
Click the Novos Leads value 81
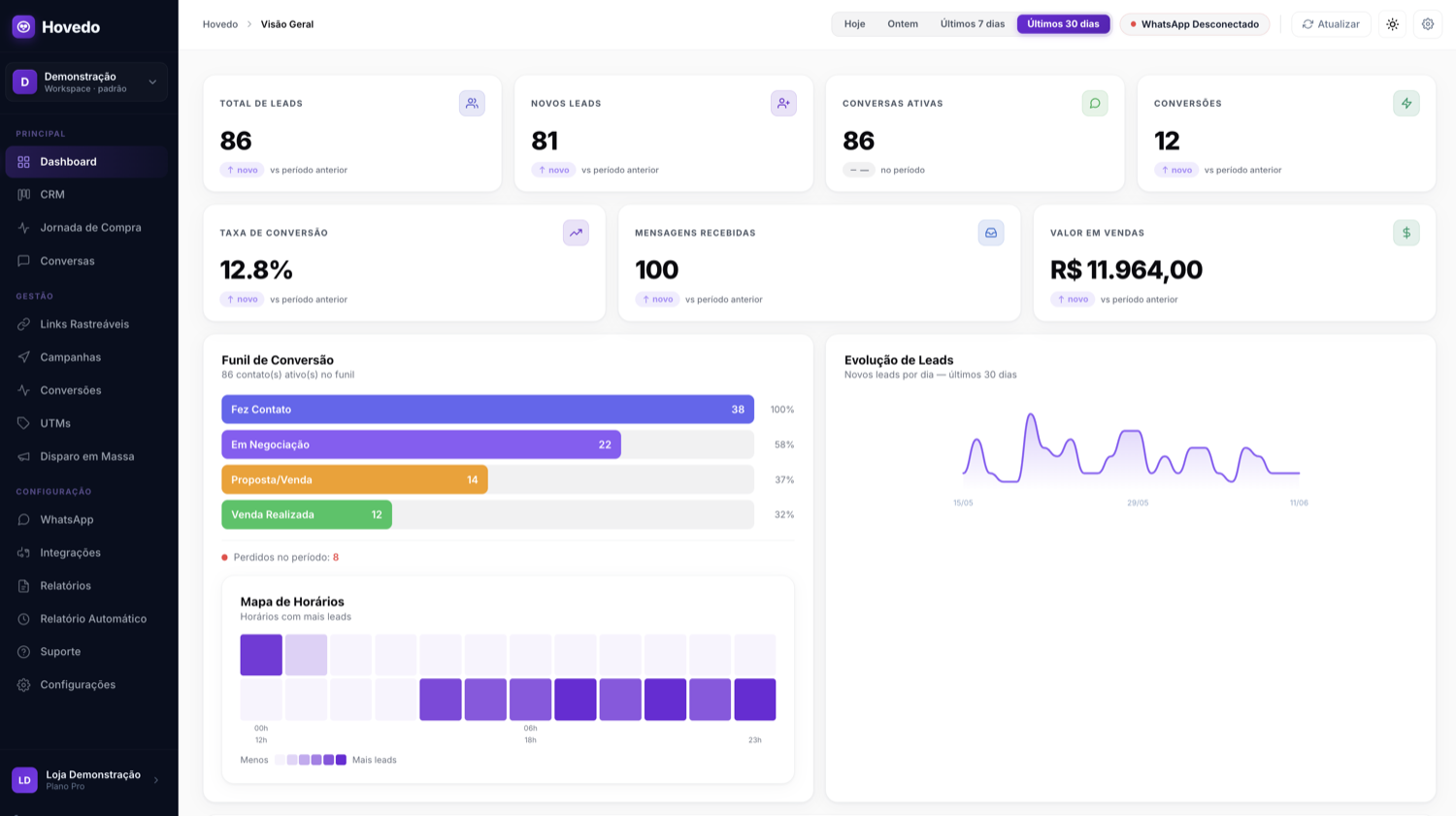coord(545,141)
